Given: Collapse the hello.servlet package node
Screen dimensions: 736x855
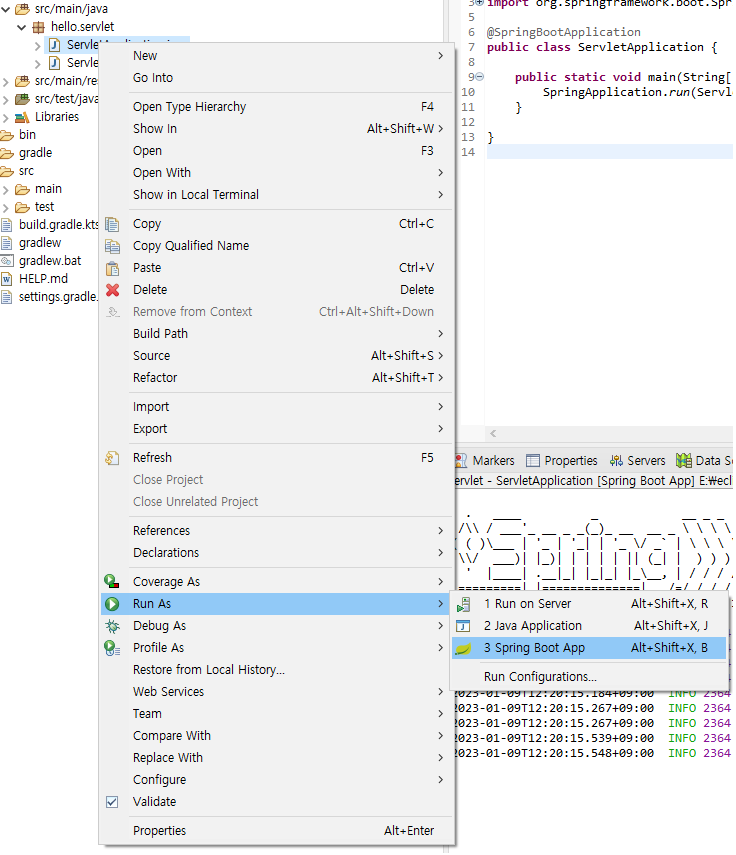Looking at the screenshot, I should pyautogui.click(x=21, y=27).
